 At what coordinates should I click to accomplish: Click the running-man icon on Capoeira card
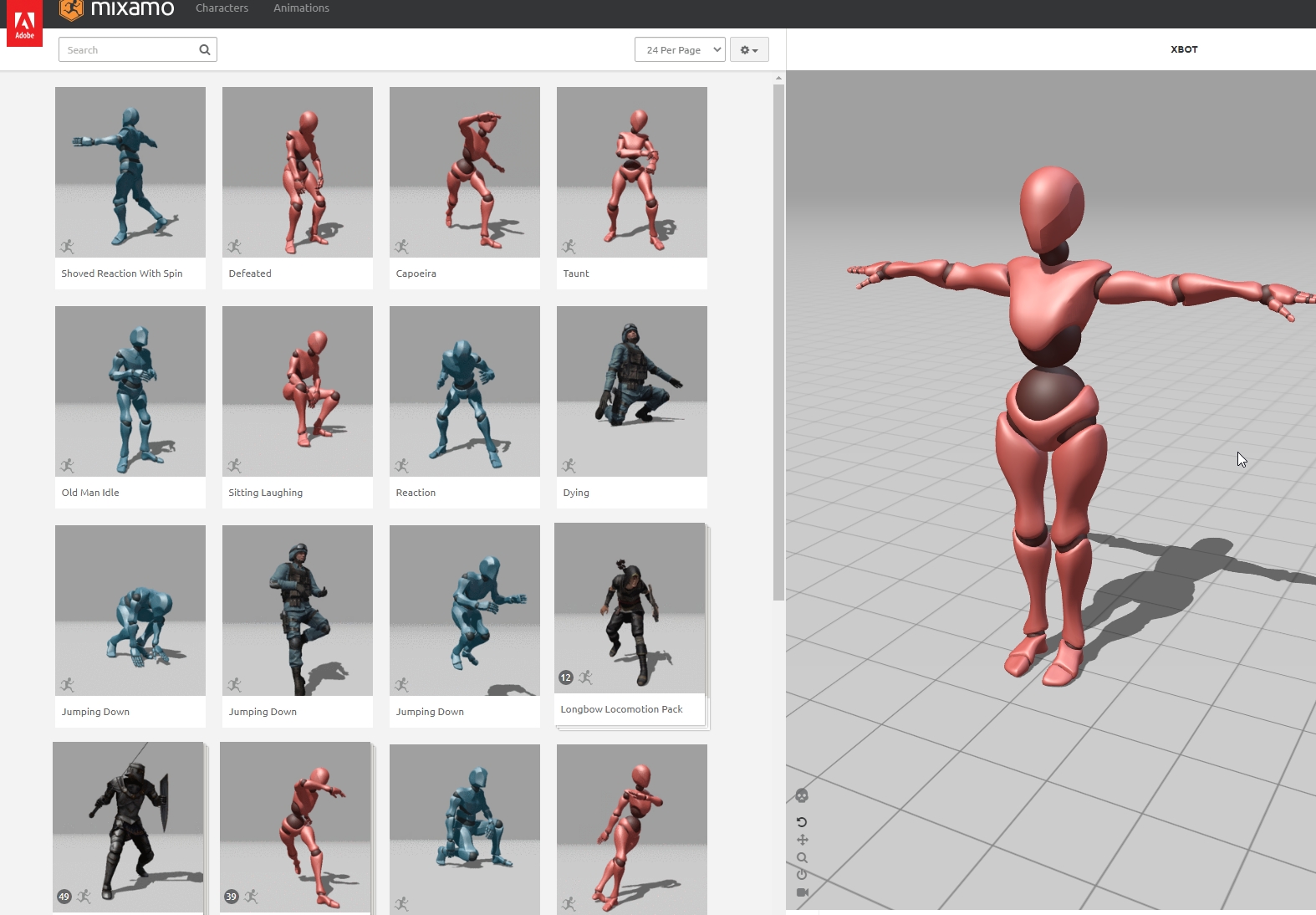click(x=402, y=246)
